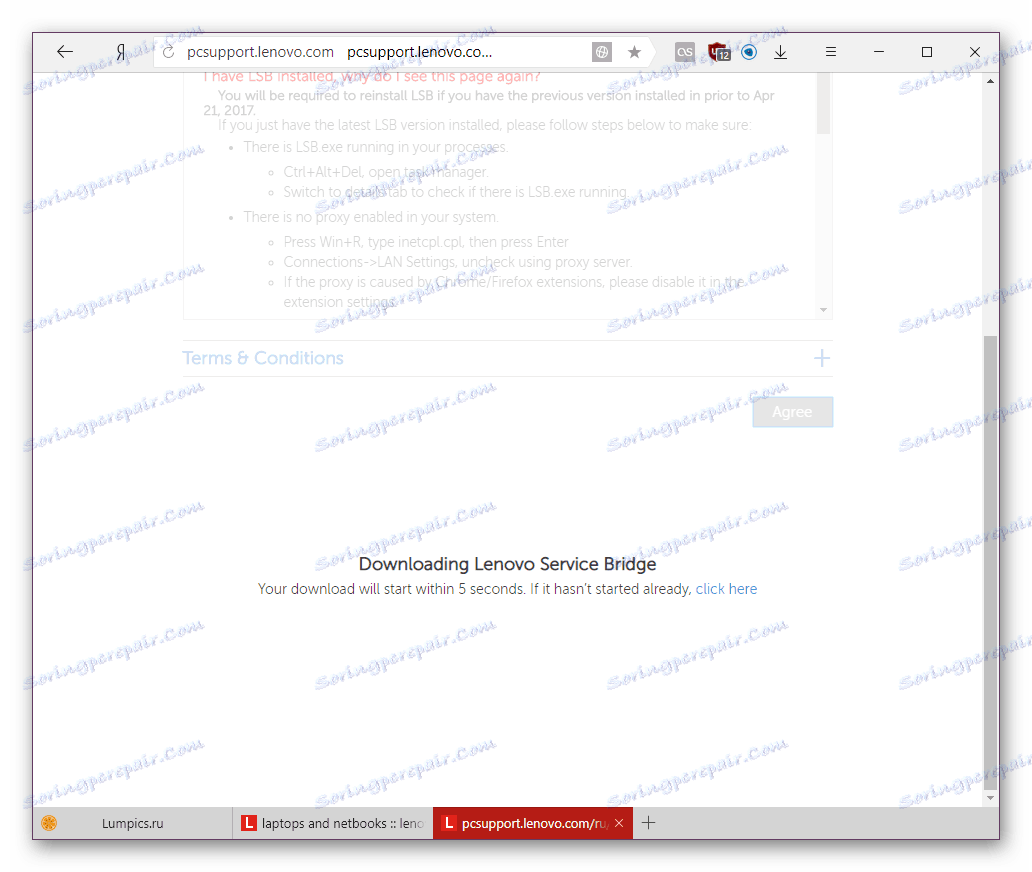Open the browser hamburger menu
Image resolution: width=1032 pixels, height=872 pixels.
tap(830, 51)
